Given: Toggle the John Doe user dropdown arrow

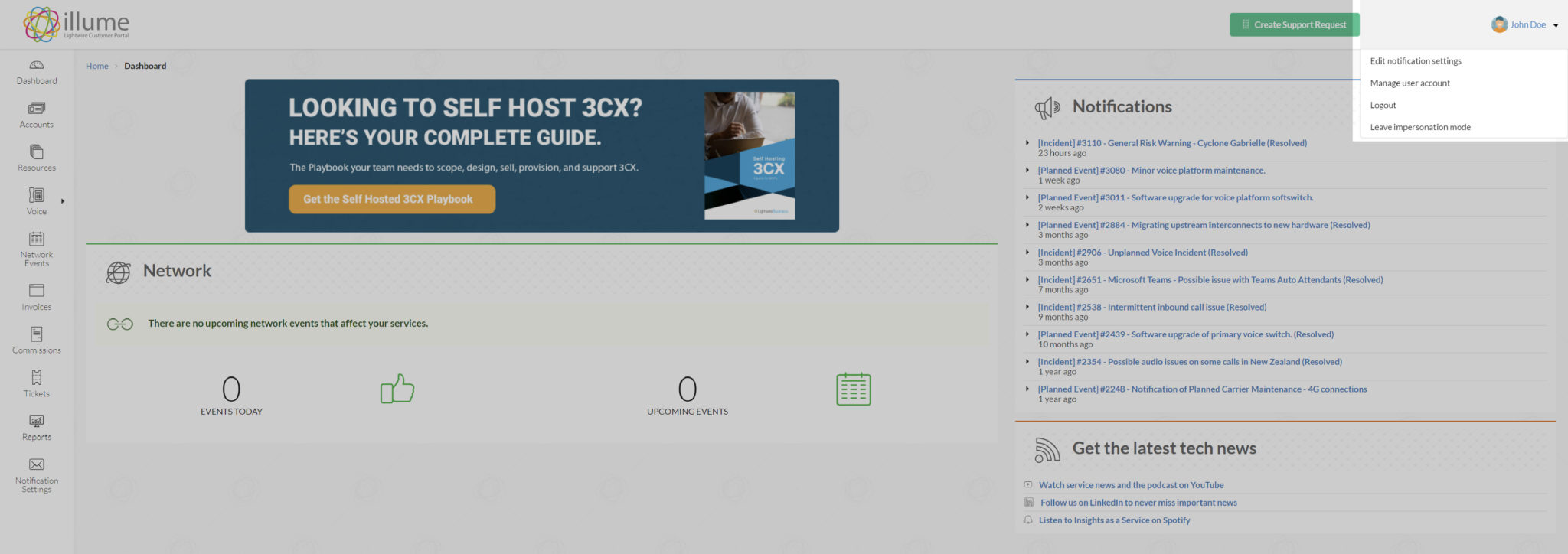Looking at the screenshot, I should [1556, 25].
